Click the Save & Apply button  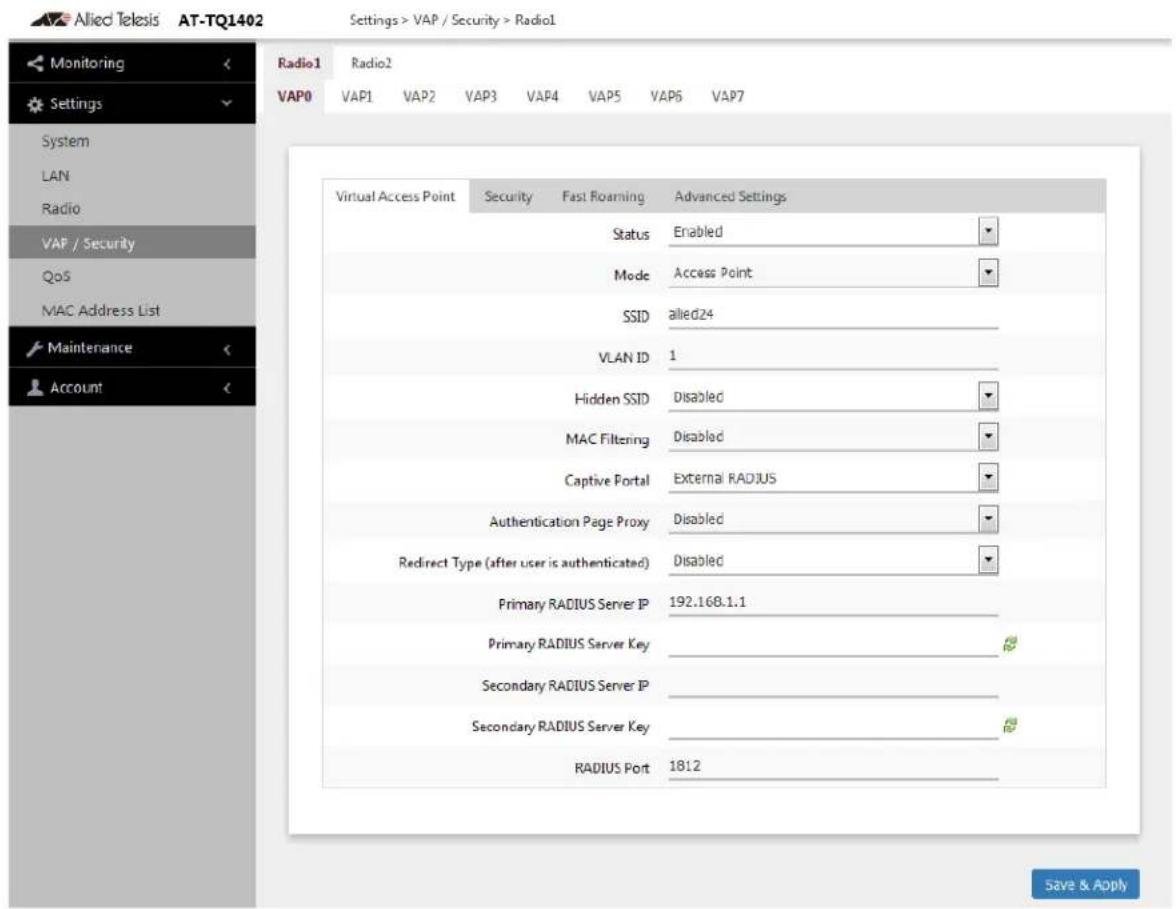1085,884
